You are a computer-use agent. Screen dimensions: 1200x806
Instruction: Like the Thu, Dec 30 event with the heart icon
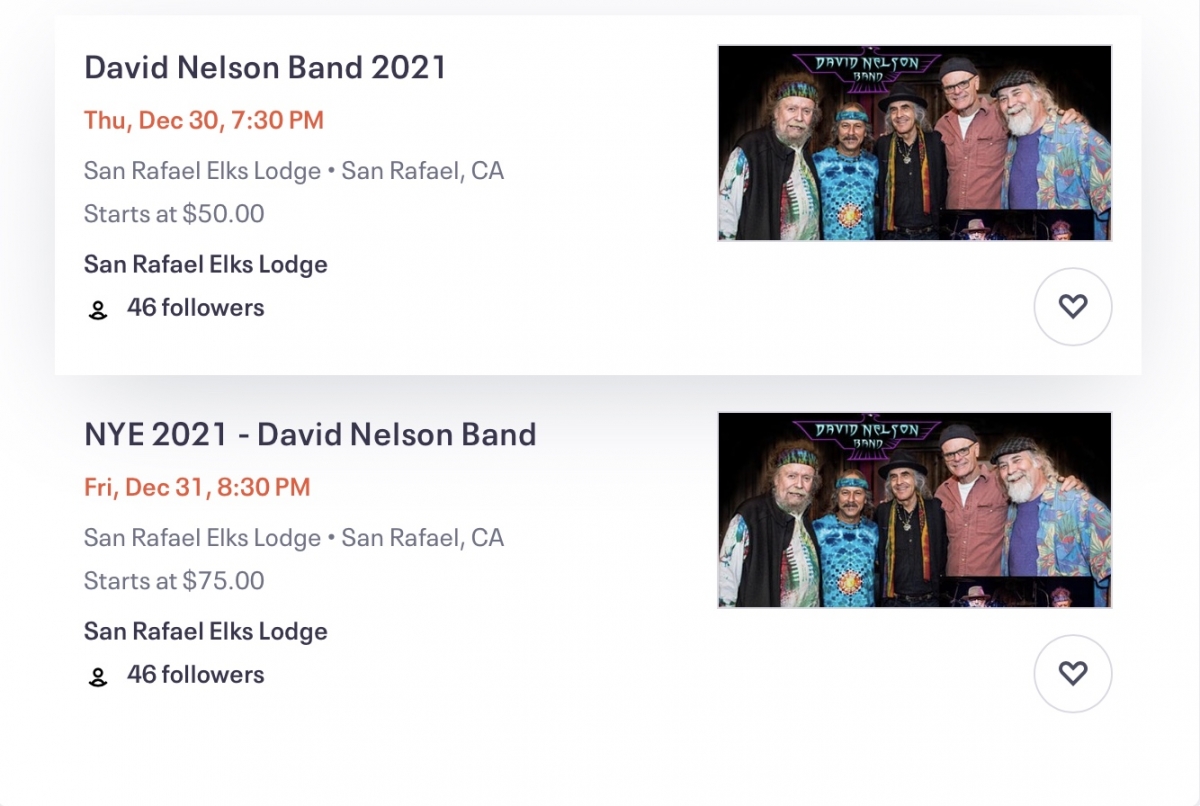point(1072,306)
